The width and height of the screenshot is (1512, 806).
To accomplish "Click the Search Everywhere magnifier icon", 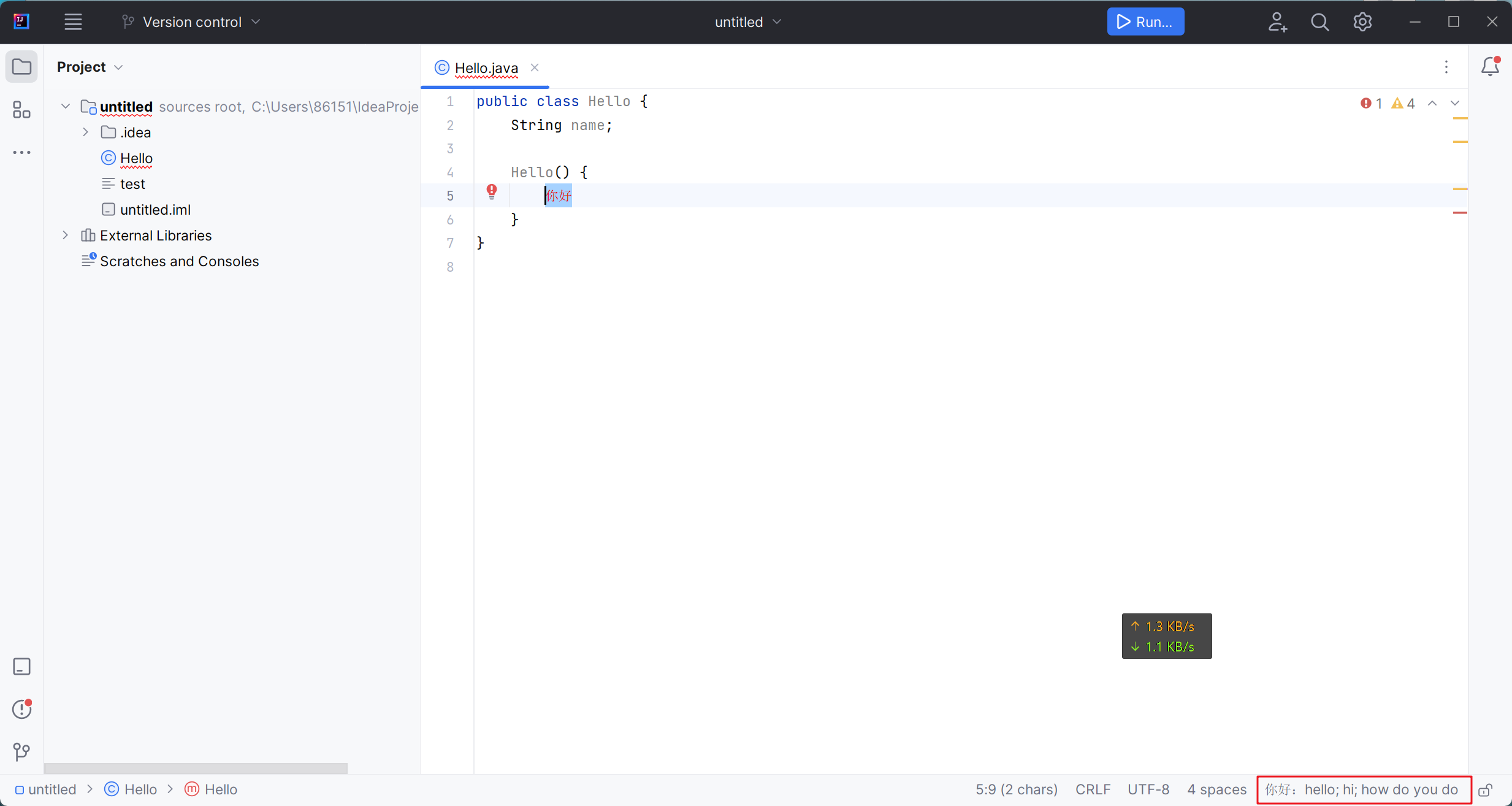I will tap(1319, 22).
